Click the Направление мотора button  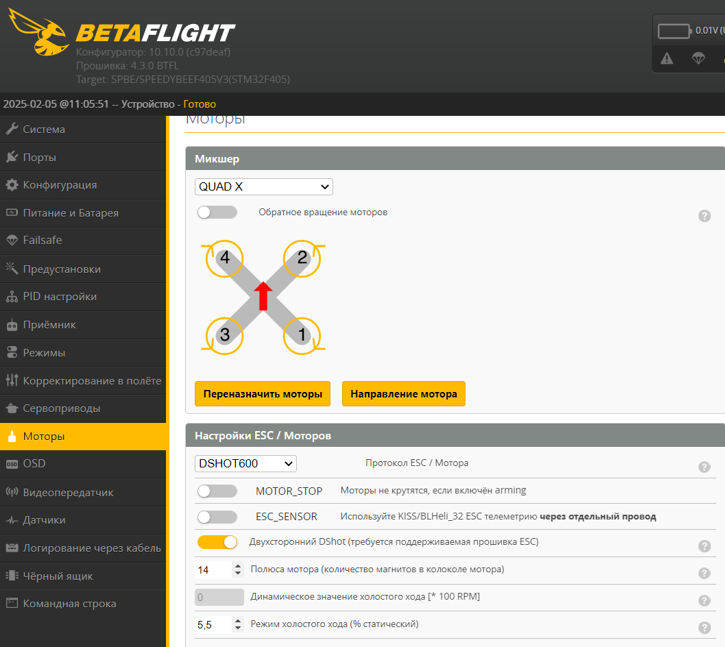(404, 394)
